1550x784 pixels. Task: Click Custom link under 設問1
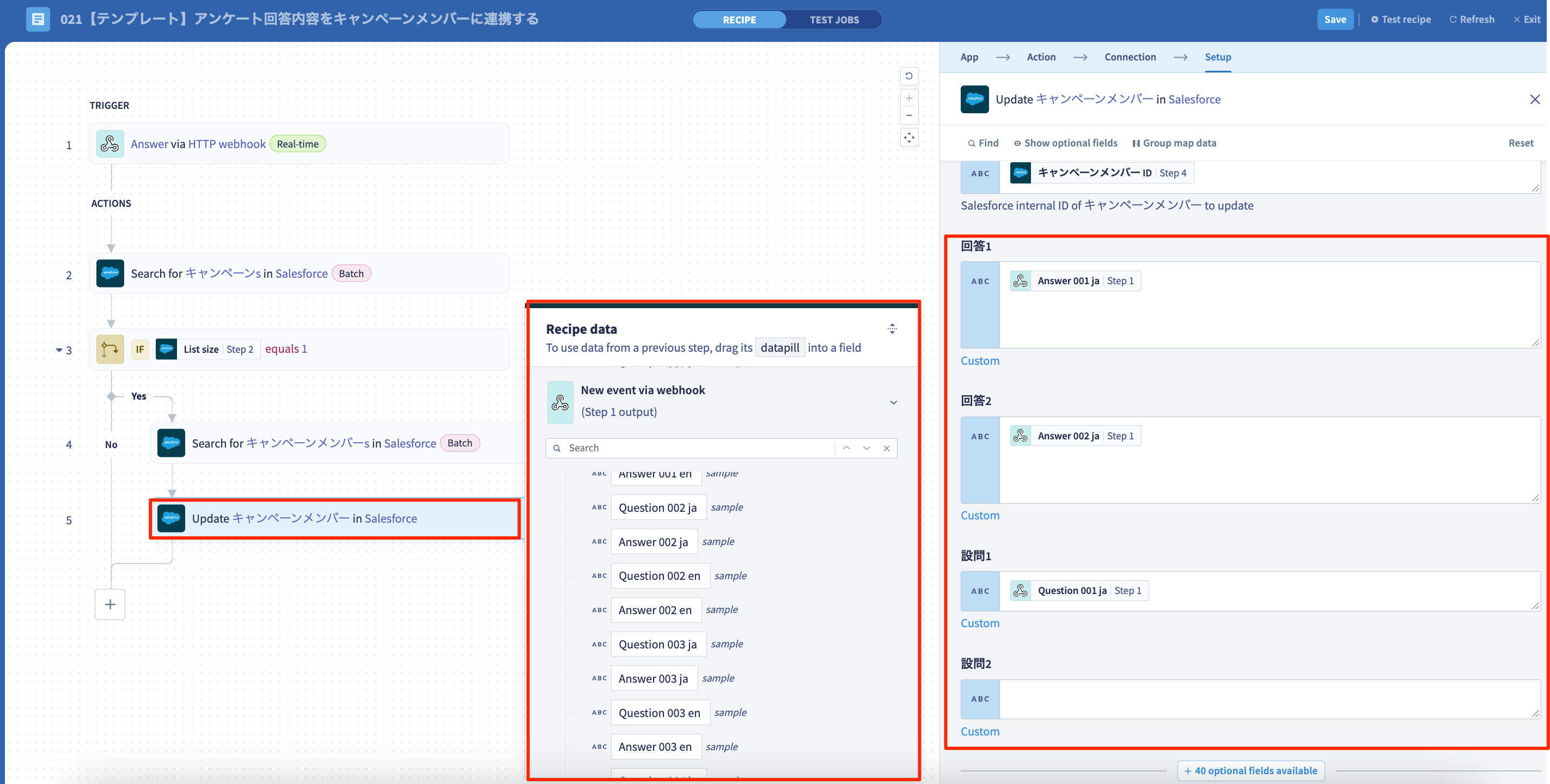pyautogui.click(x=980, y=623)
